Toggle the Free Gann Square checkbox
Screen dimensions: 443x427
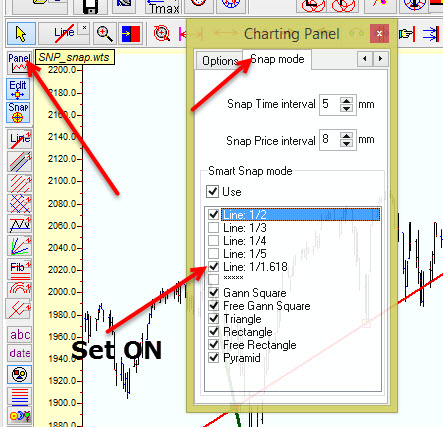pos(213,306)
